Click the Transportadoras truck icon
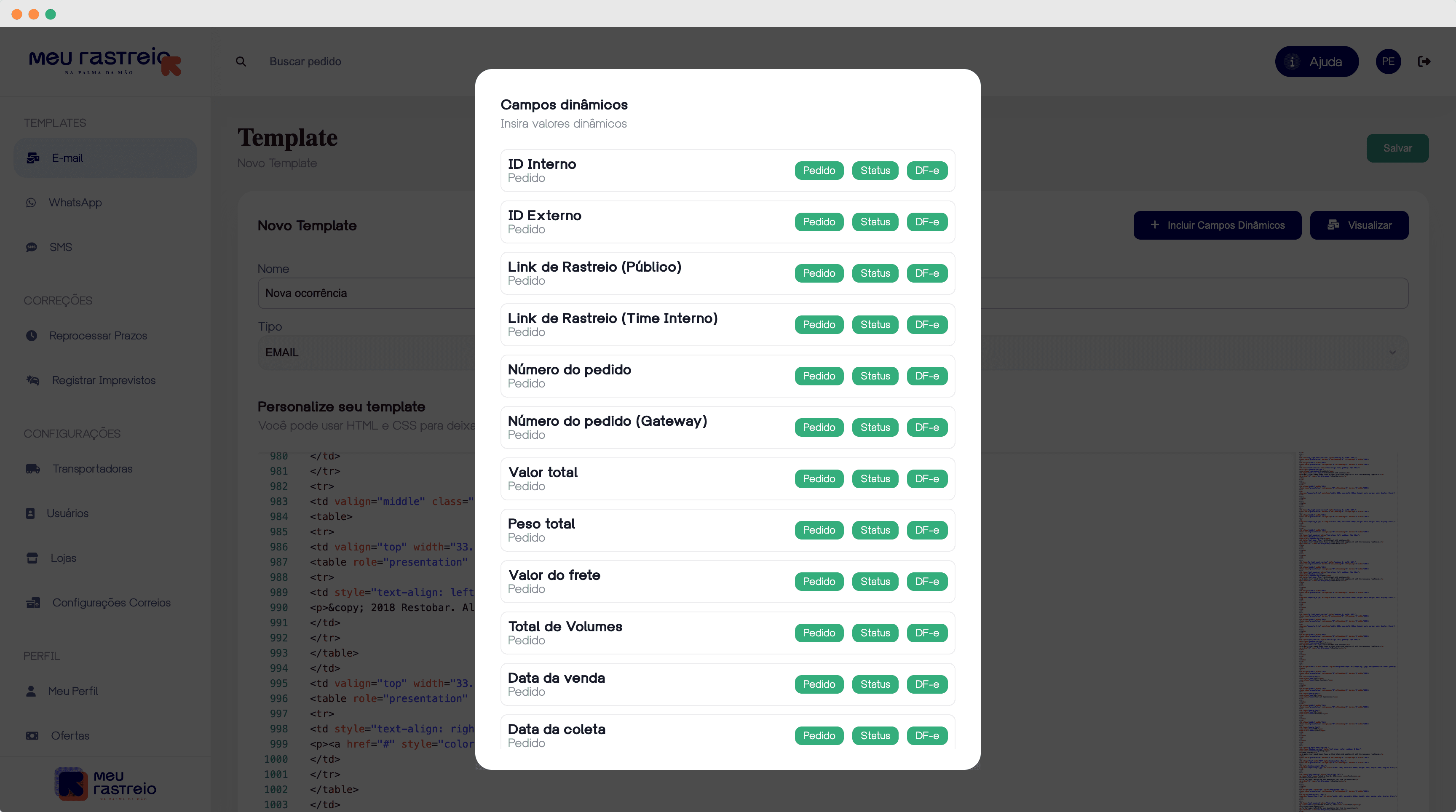This screenshot has width=1456, height=812. pos(33,469)
